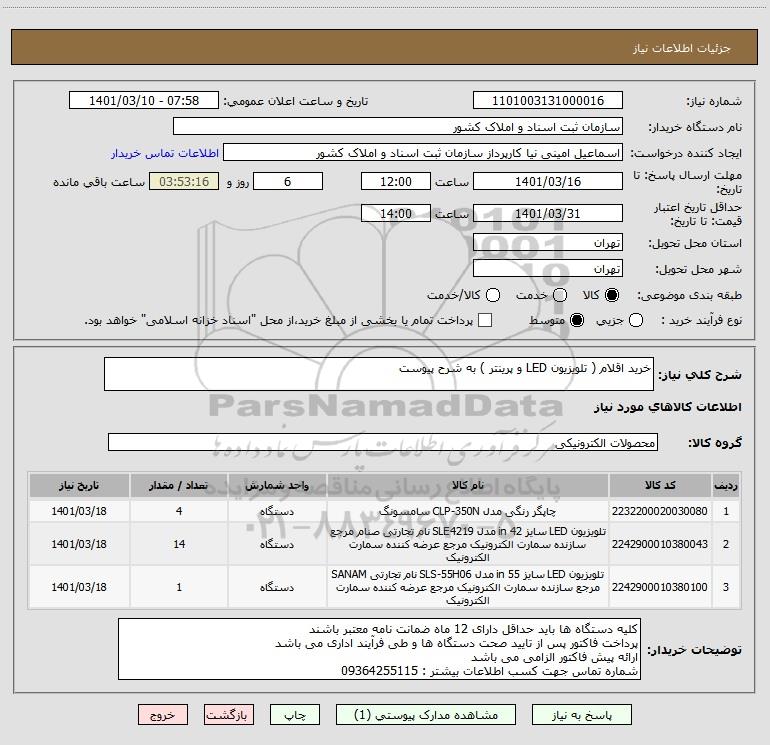770x745 pixels.
Task: Select the کالا/خدمت radio button
Action: [x=493, y=295]
